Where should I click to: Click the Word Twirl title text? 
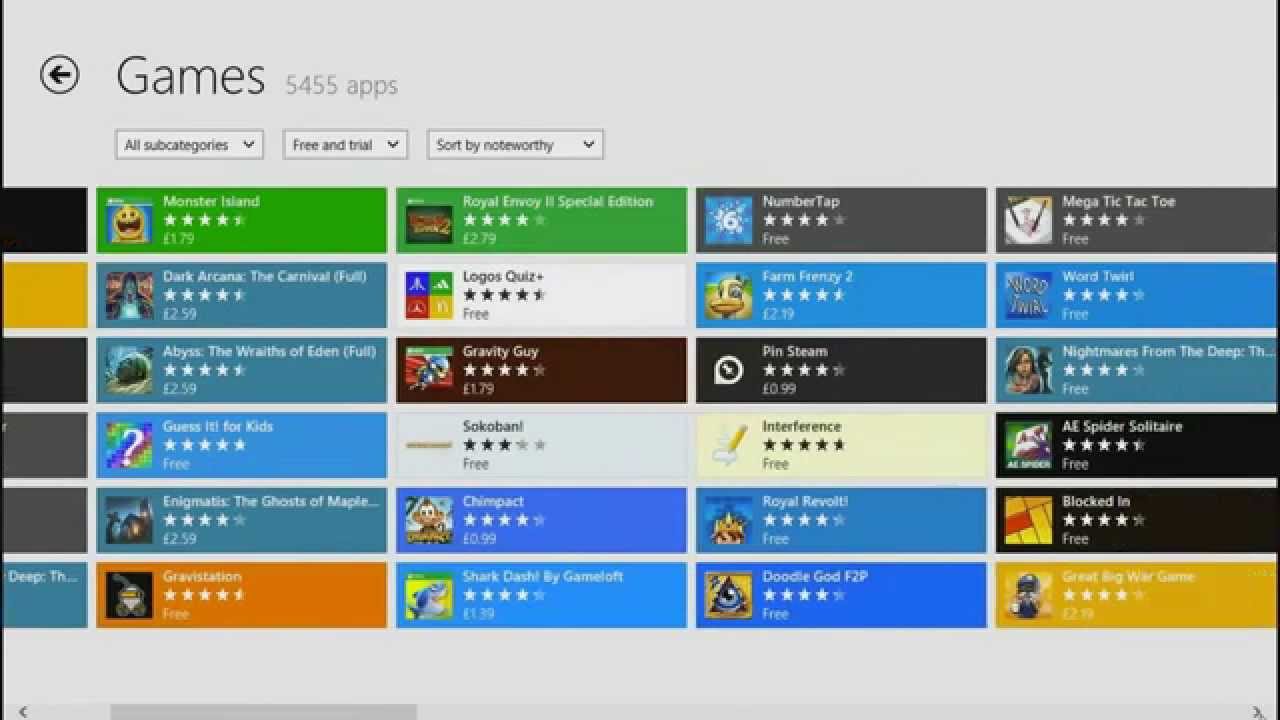coord(1098,276)
